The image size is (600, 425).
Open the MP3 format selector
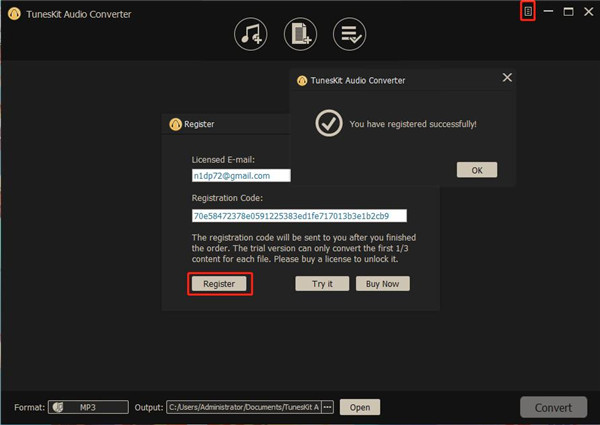[x=89, y=407]
